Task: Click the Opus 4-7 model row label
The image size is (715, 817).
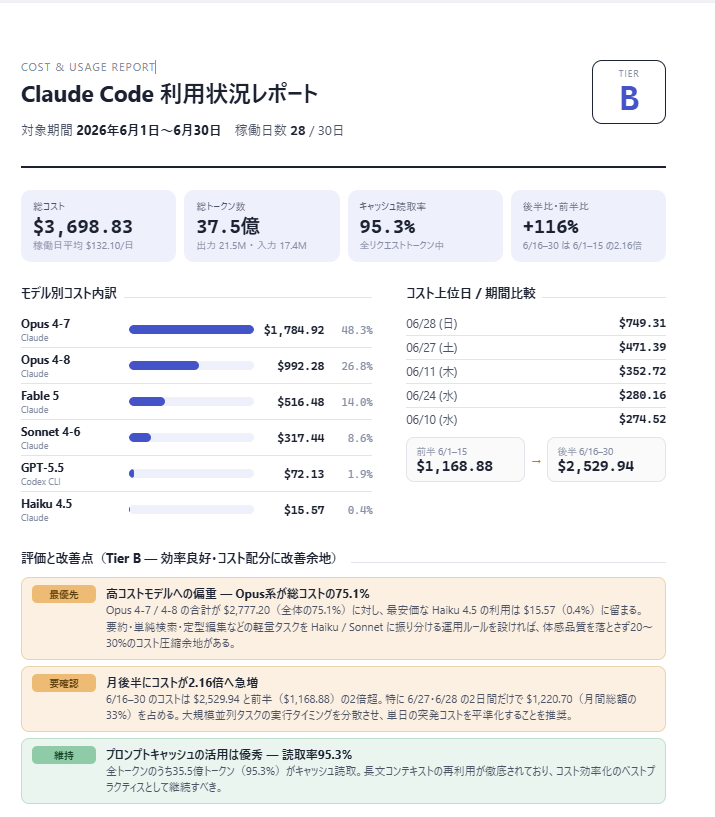Action: [45, 324]
